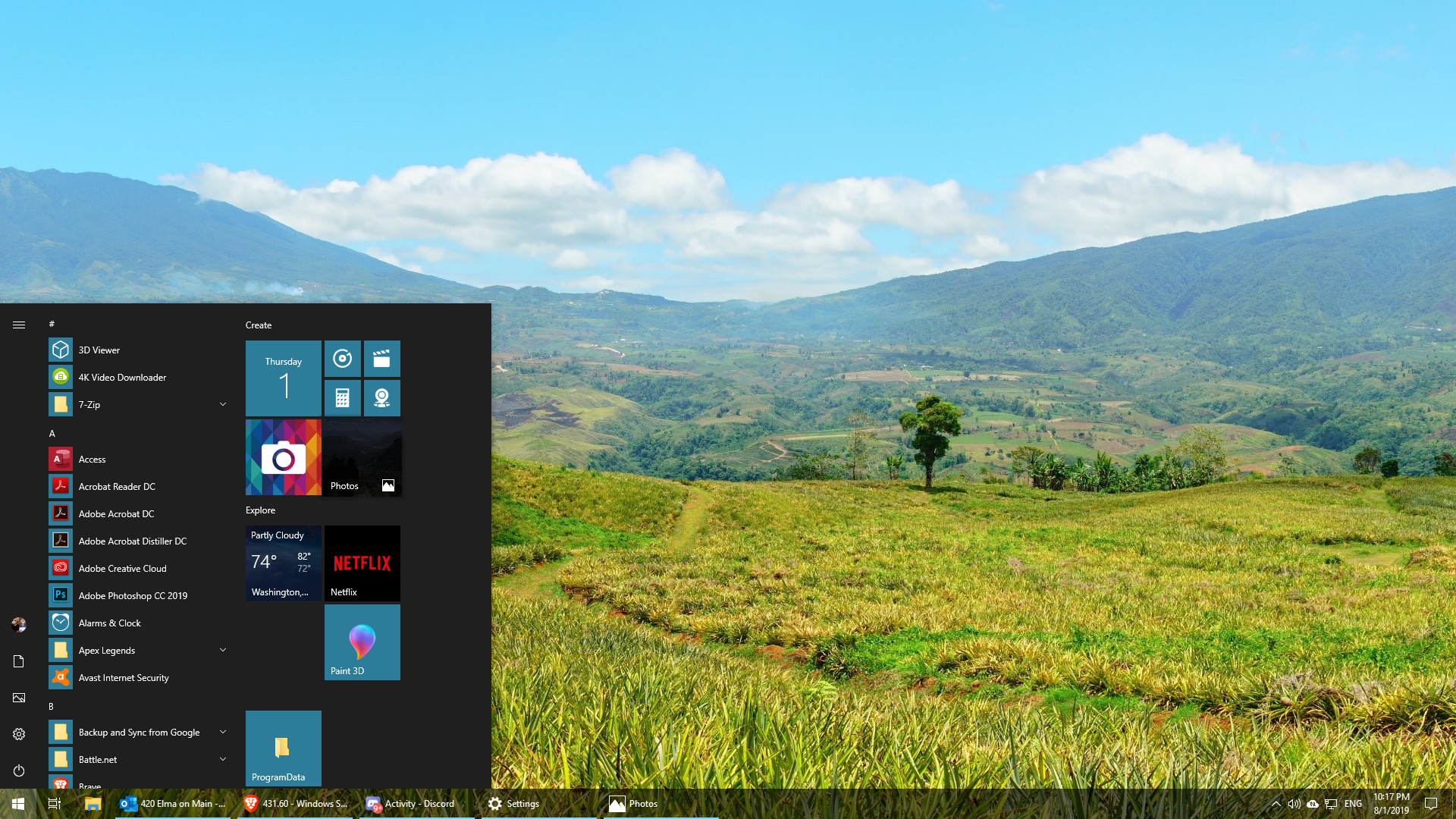Viewport: 1456px width, 819px height.
Task: Click the Calendar tile showing Thursday 1
Action: 283,377
